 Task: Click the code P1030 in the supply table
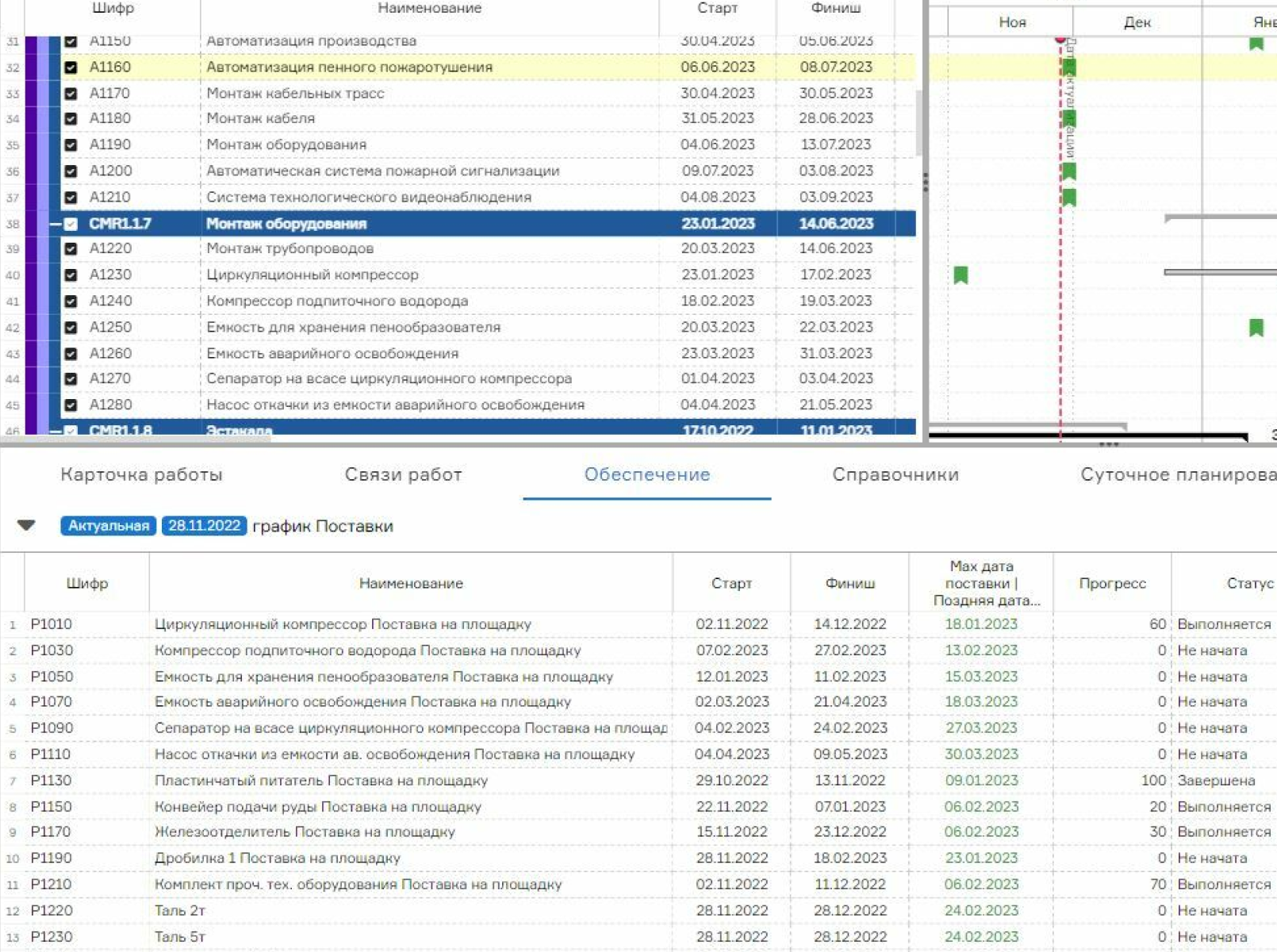pyautogui.click(x=52, y=651)
